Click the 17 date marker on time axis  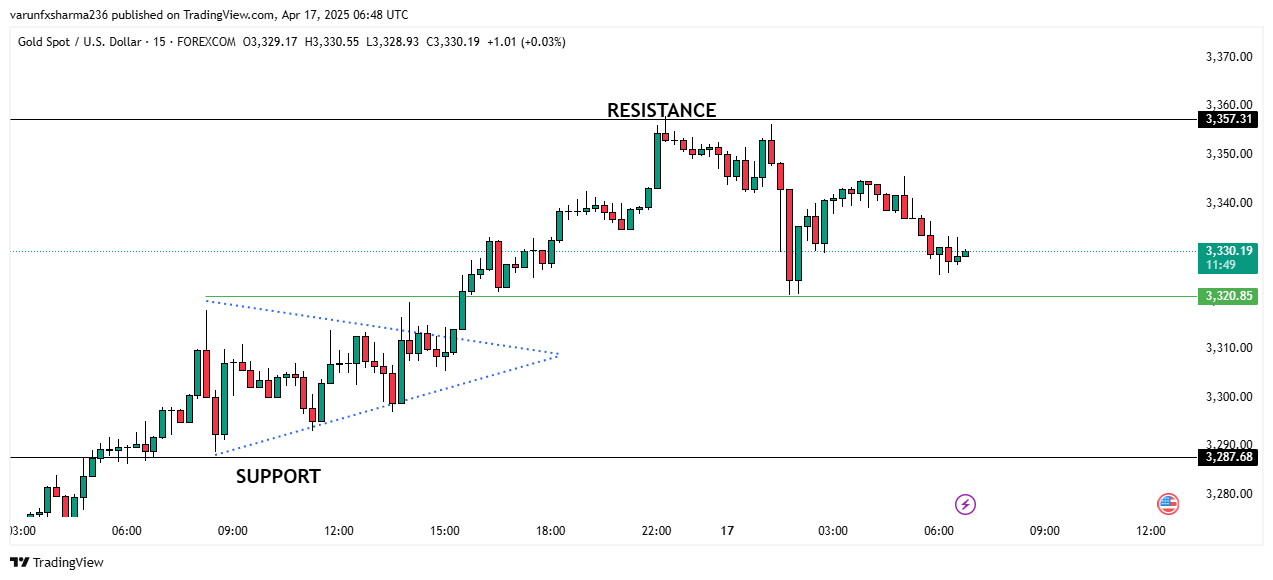727,531
